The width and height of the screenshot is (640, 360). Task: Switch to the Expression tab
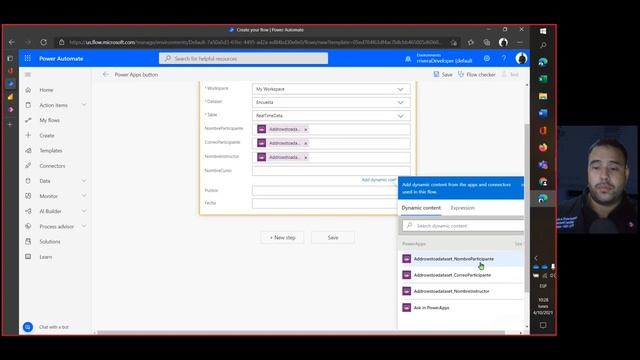pos(462,208)
